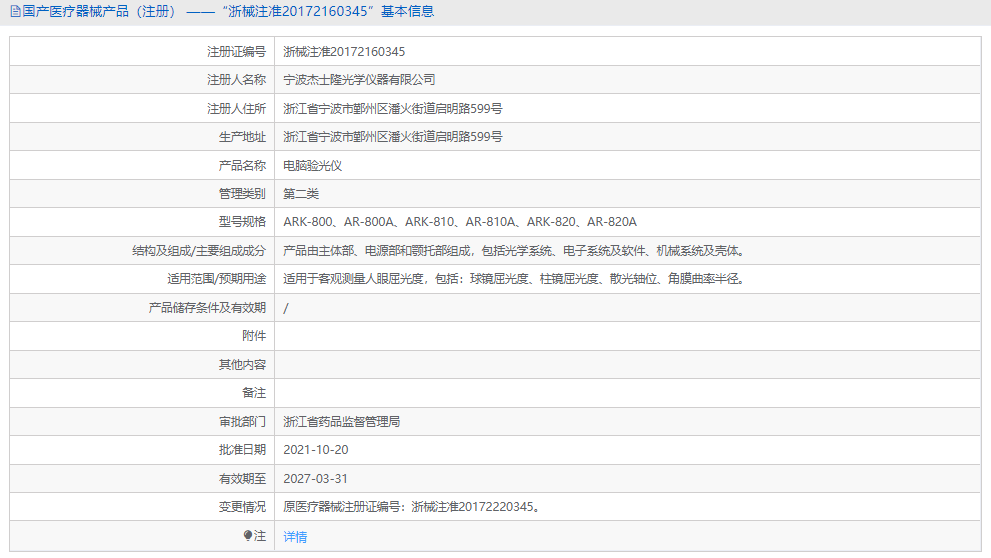The height and width of the screenshot is (558, 991).
Task: Click the 审批部门 row label
Action: 242,422
